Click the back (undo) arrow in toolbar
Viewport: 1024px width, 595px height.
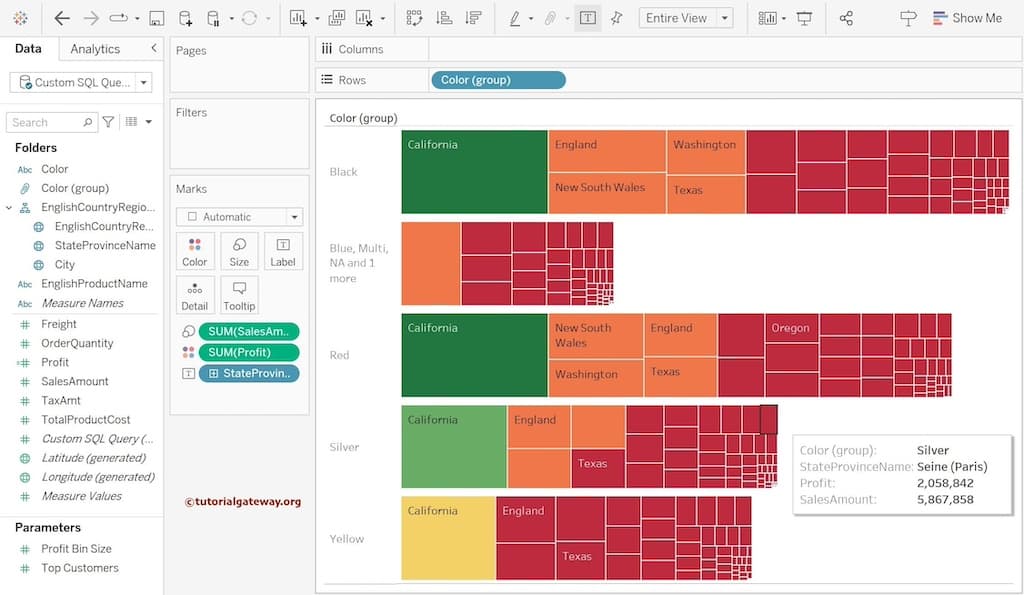[x=62, y=18]
